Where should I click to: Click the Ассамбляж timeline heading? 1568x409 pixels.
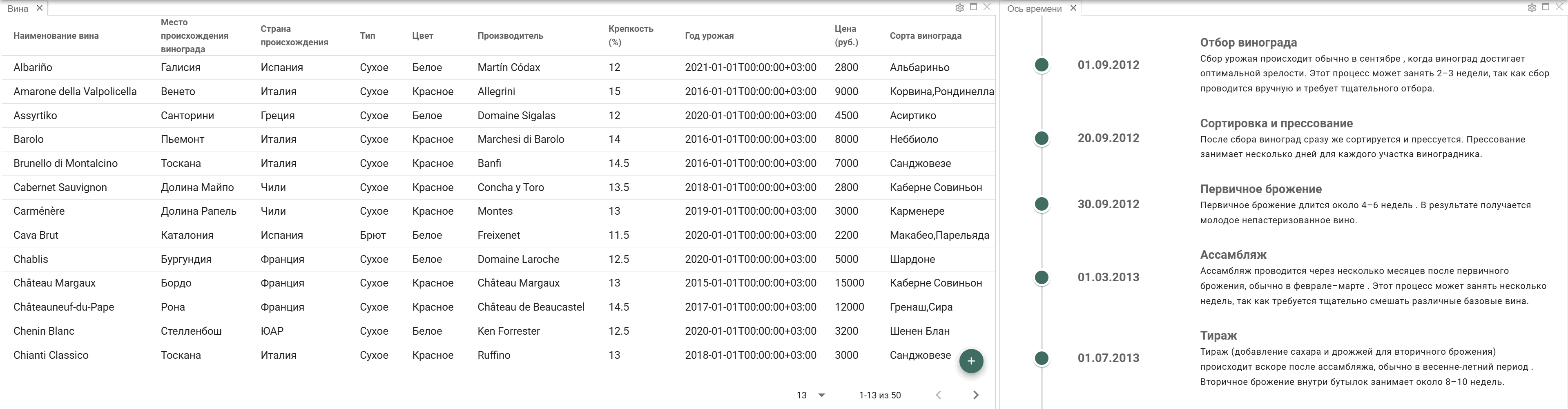coord(1233,255)
